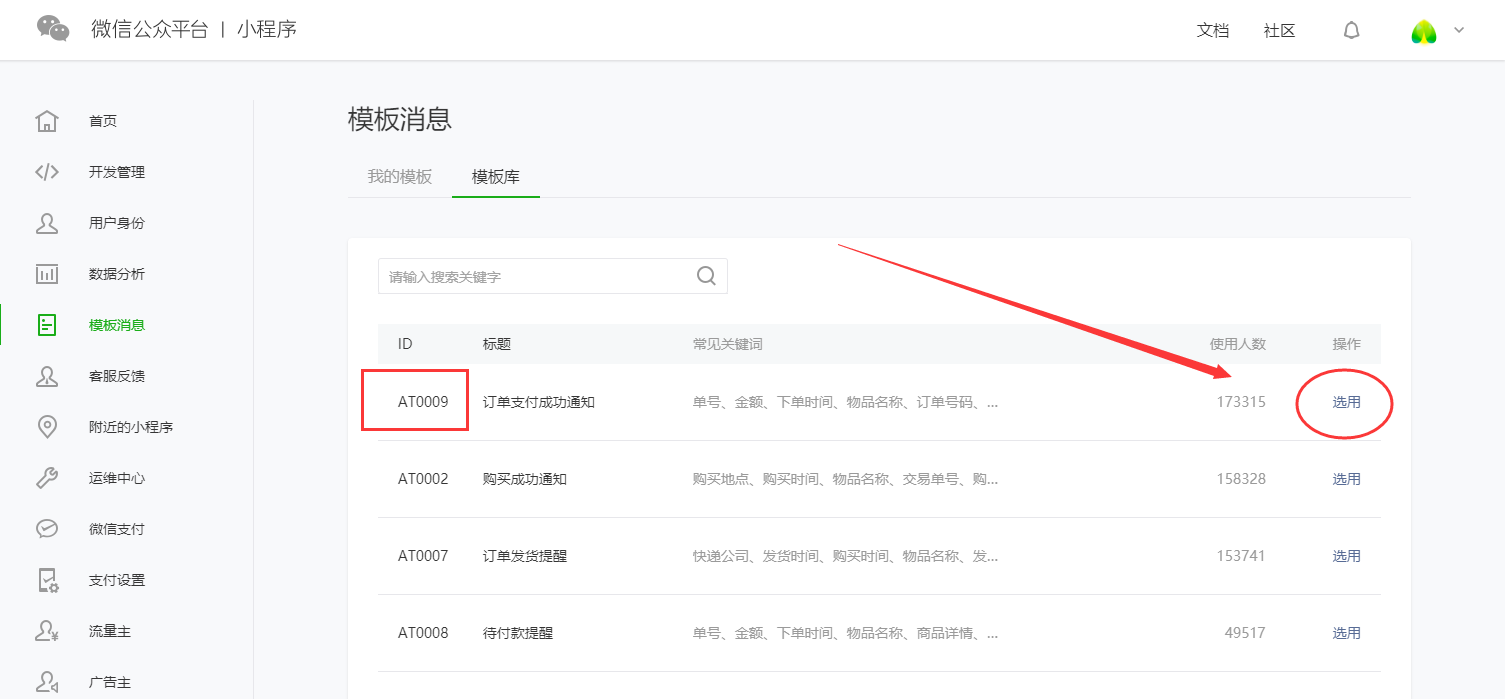The width and height of the screenshot is (1505, 699).
Task: Focus the template keyword search field
Action: click(535, 276)
